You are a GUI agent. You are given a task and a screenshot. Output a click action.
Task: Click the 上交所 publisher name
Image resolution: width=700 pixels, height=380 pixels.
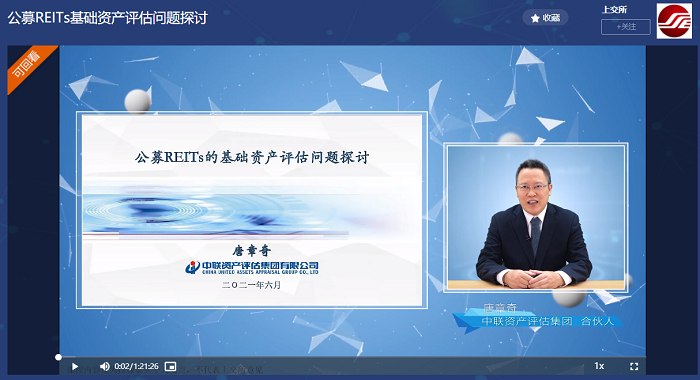point(615,9)
